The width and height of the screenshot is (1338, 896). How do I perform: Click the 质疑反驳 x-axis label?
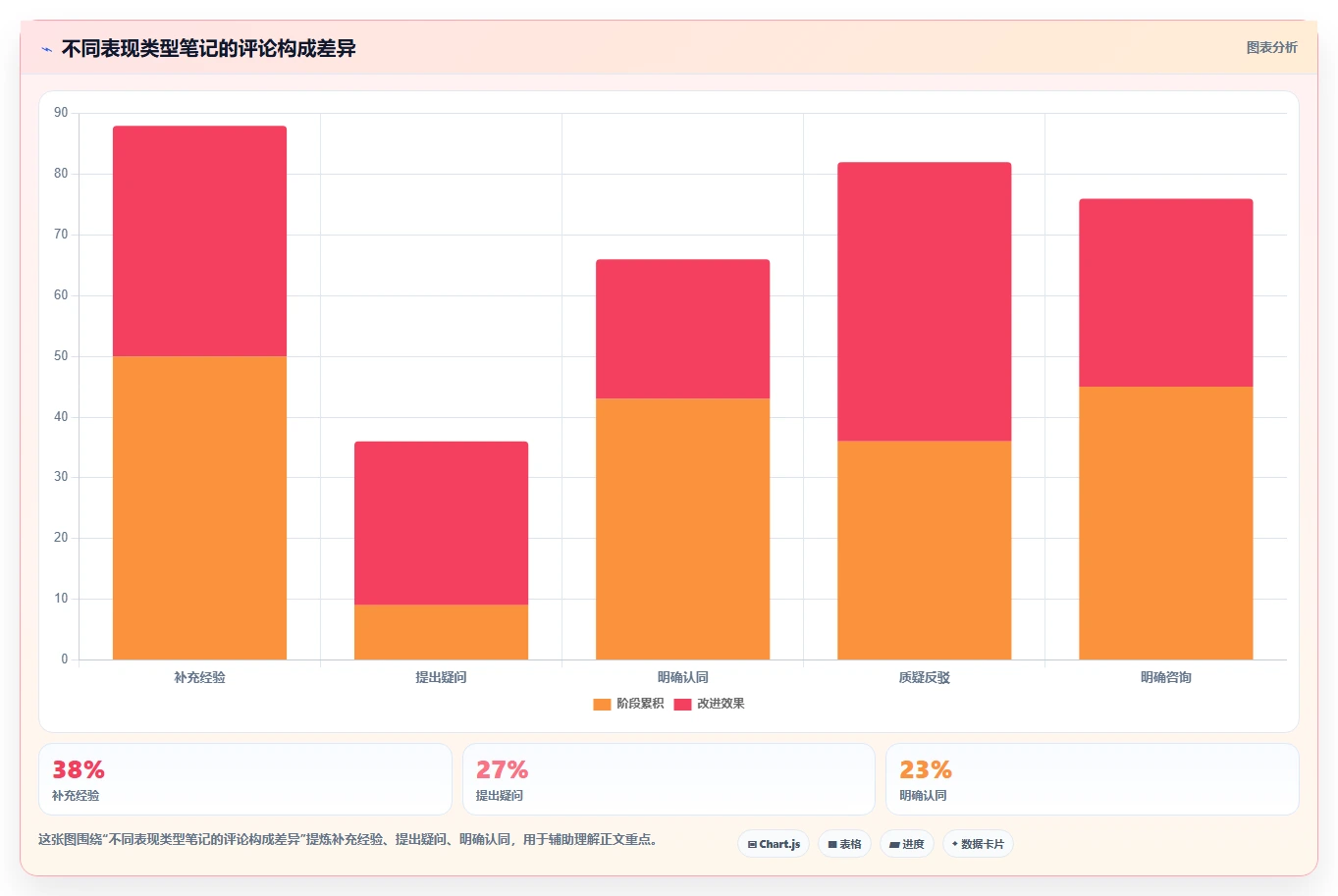coord(924,677)
